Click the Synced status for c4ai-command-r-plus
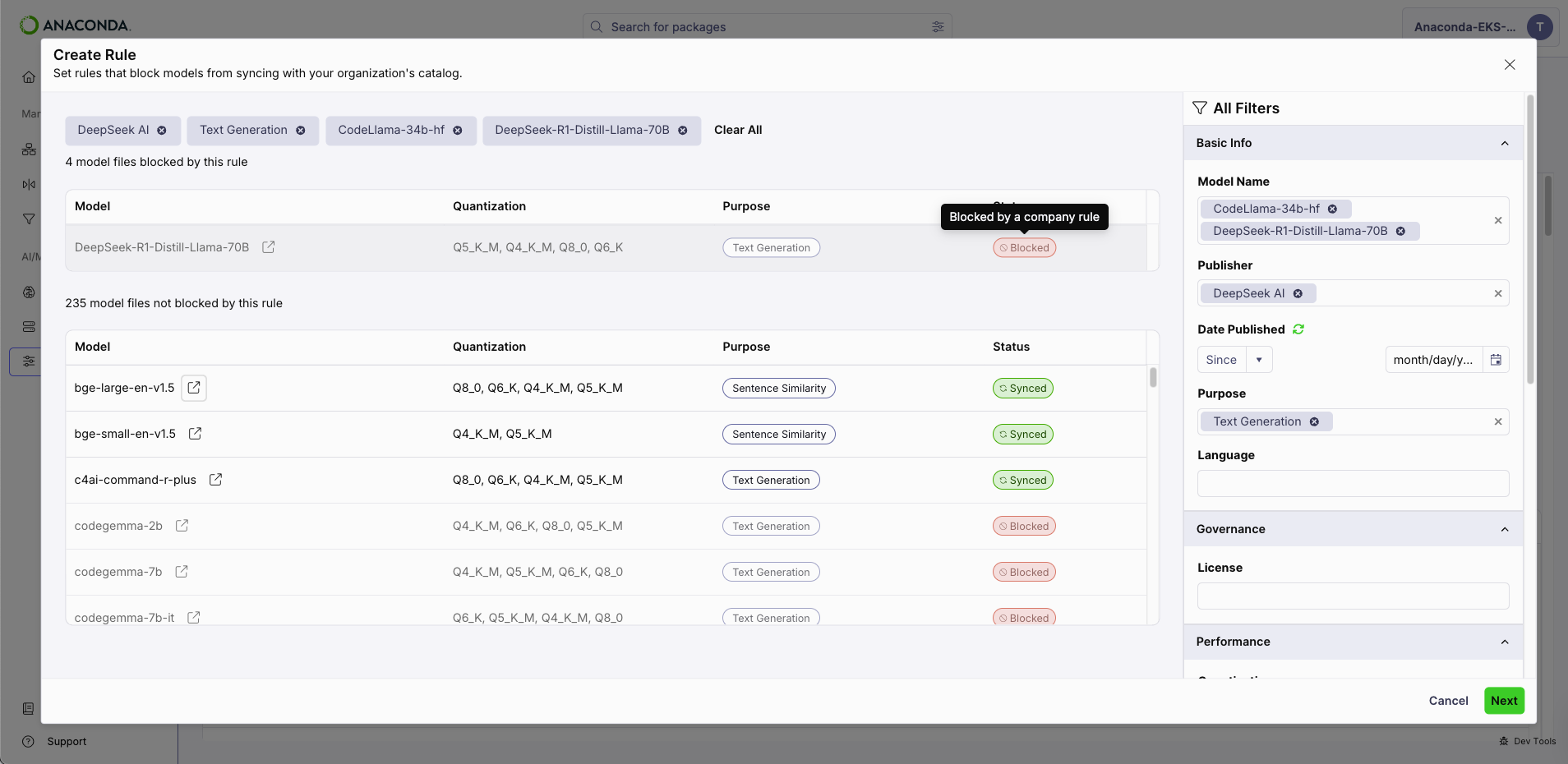The width and height of the screenshot is (1568, 764). pyautogui.click(x=1023, y=480)
